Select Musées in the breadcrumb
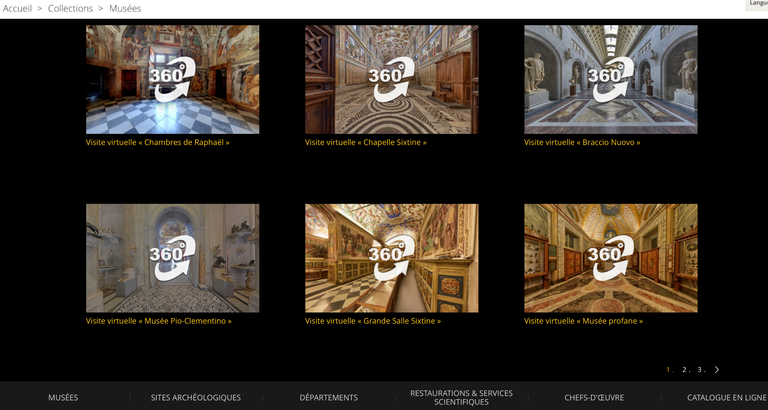The image size is (768, 410). [125, 8]
